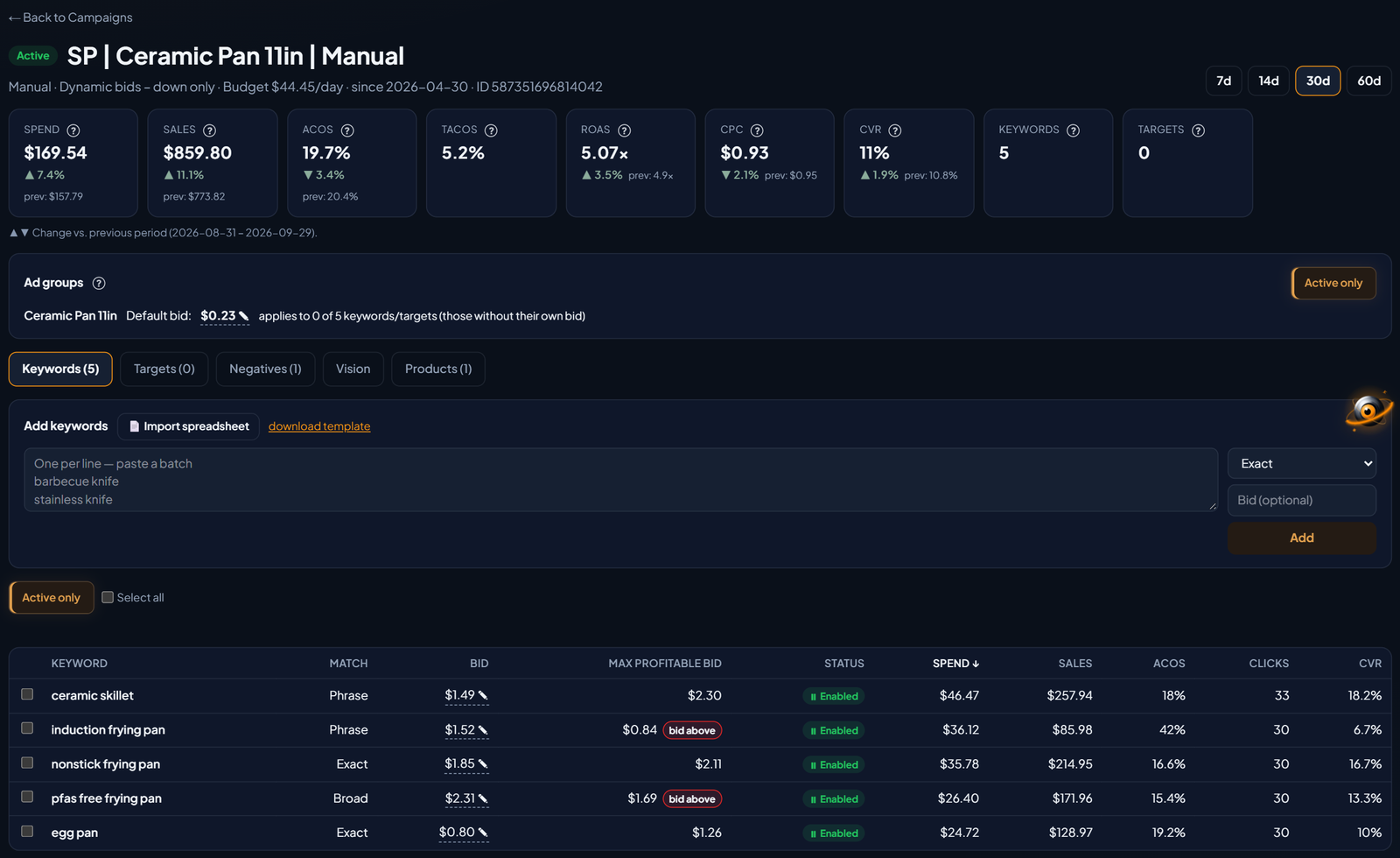Open the Vision tab
The image size is (1400, 858).
(353, 369)
